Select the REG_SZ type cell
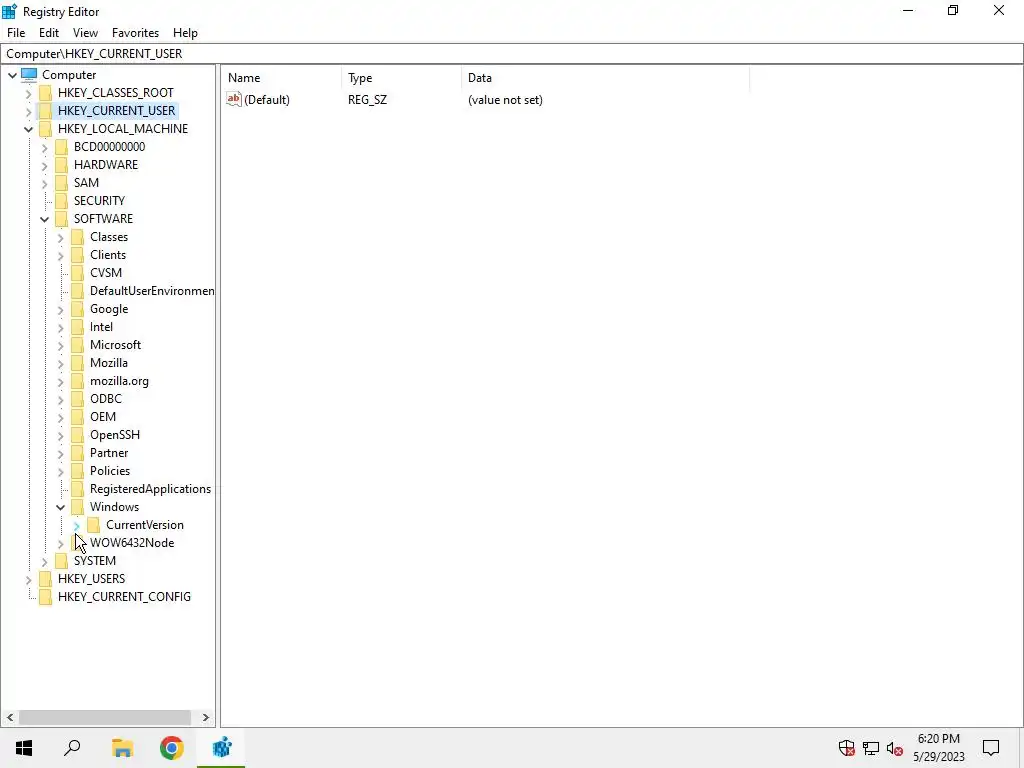This screenshot has width=1024, height=768. coord(367,100)
